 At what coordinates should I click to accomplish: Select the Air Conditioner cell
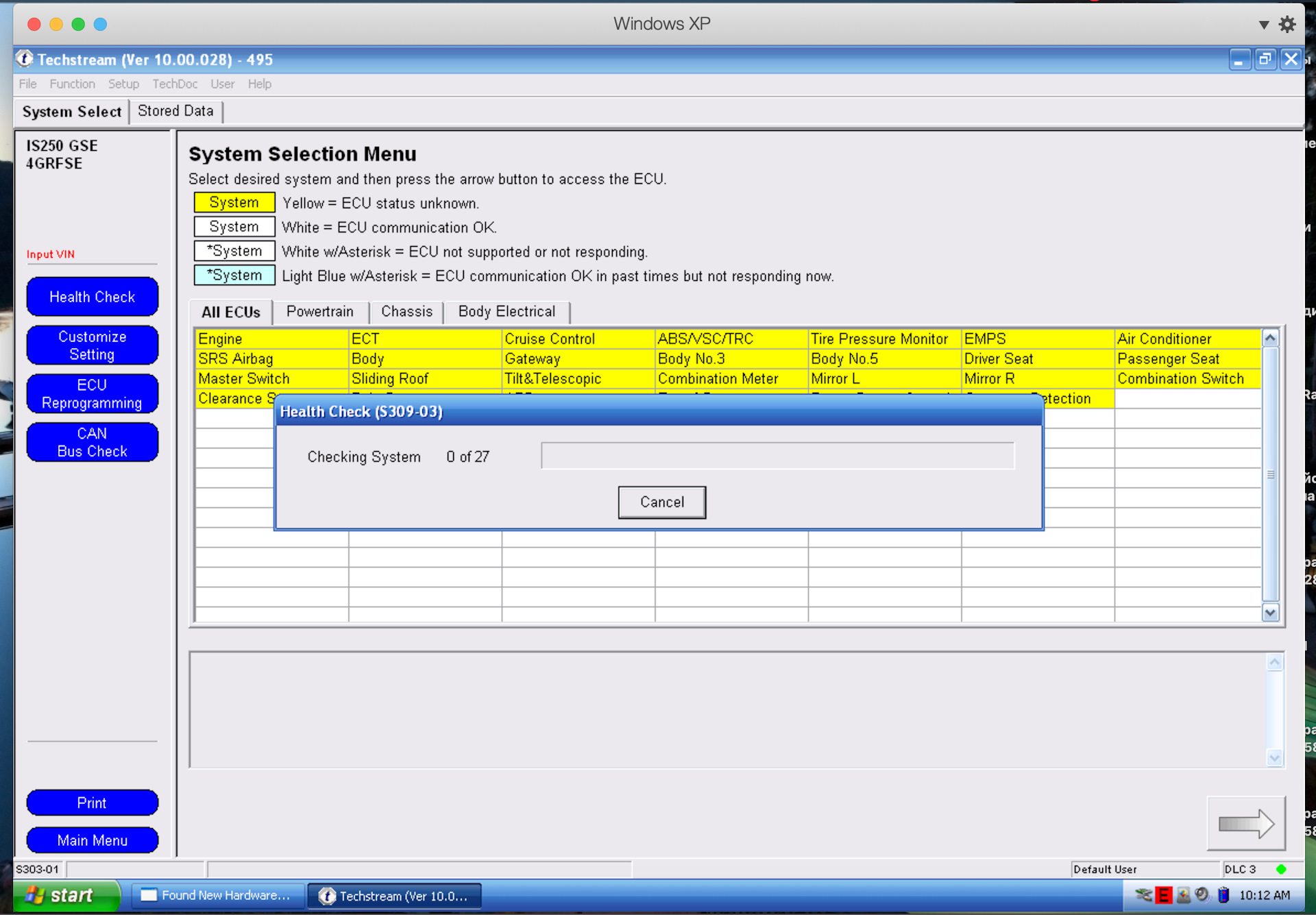(1188, 339)
